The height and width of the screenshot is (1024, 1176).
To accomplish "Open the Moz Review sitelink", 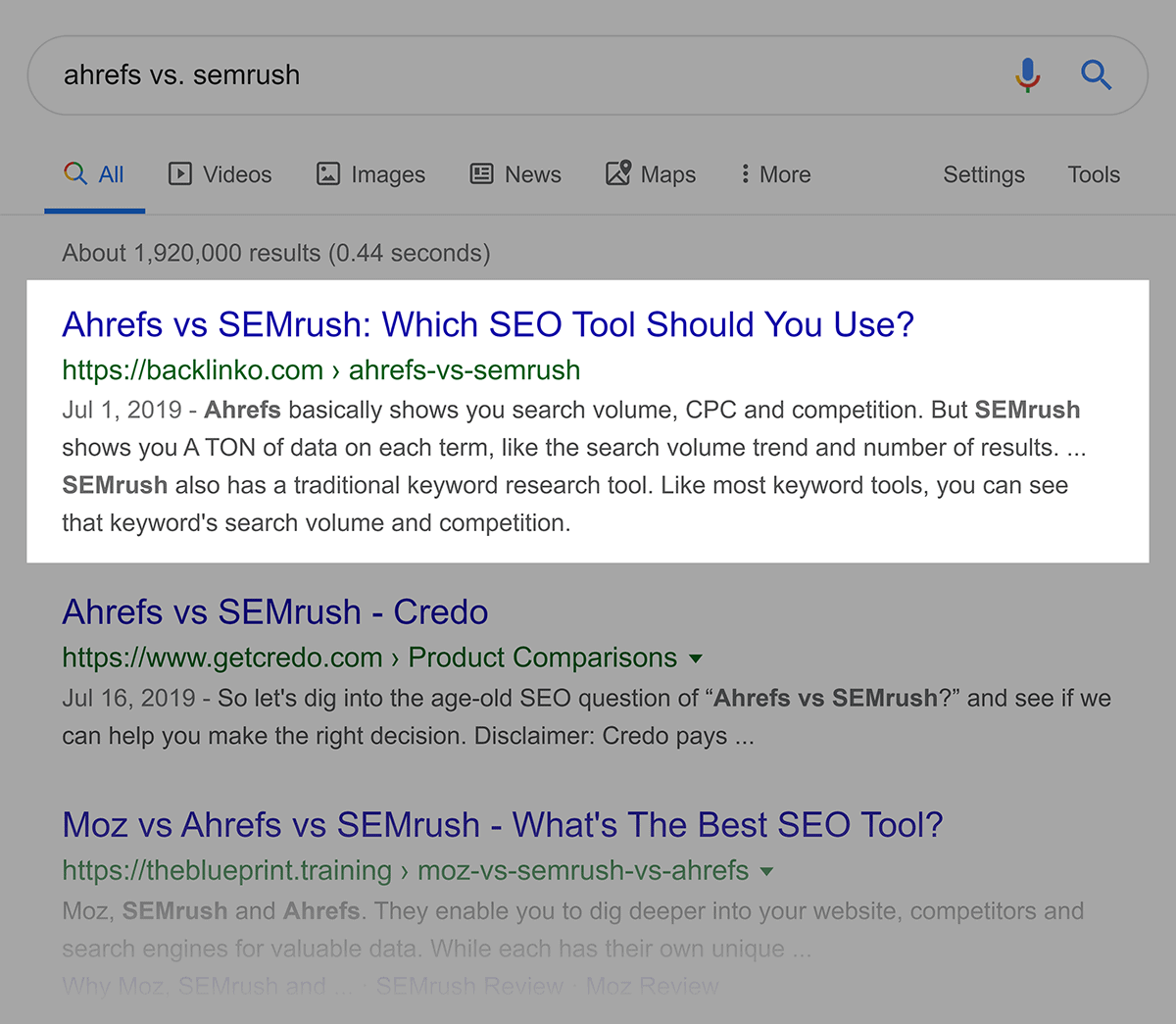I will click(653, 986).
